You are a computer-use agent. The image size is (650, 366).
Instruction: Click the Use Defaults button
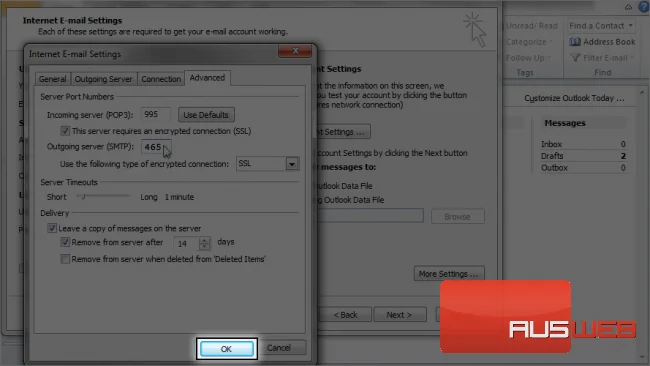206,115
